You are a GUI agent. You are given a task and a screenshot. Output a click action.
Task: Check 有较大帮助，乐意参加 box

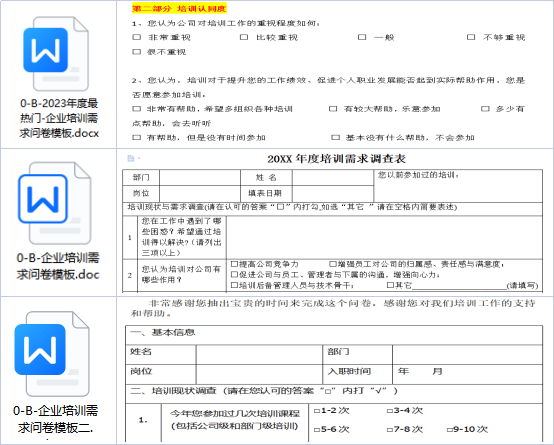333,109
